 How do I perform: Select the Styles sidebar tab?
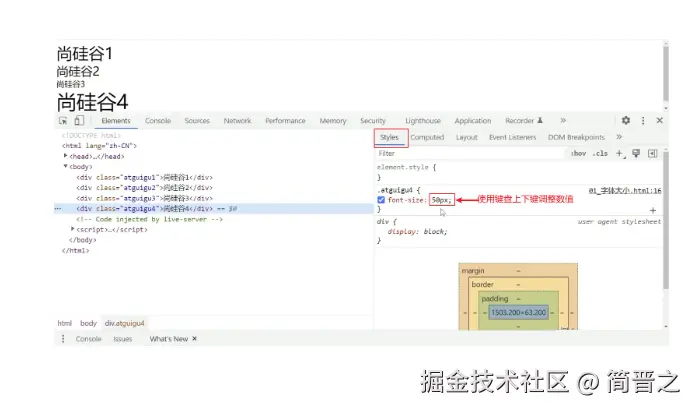pos(389,137)
